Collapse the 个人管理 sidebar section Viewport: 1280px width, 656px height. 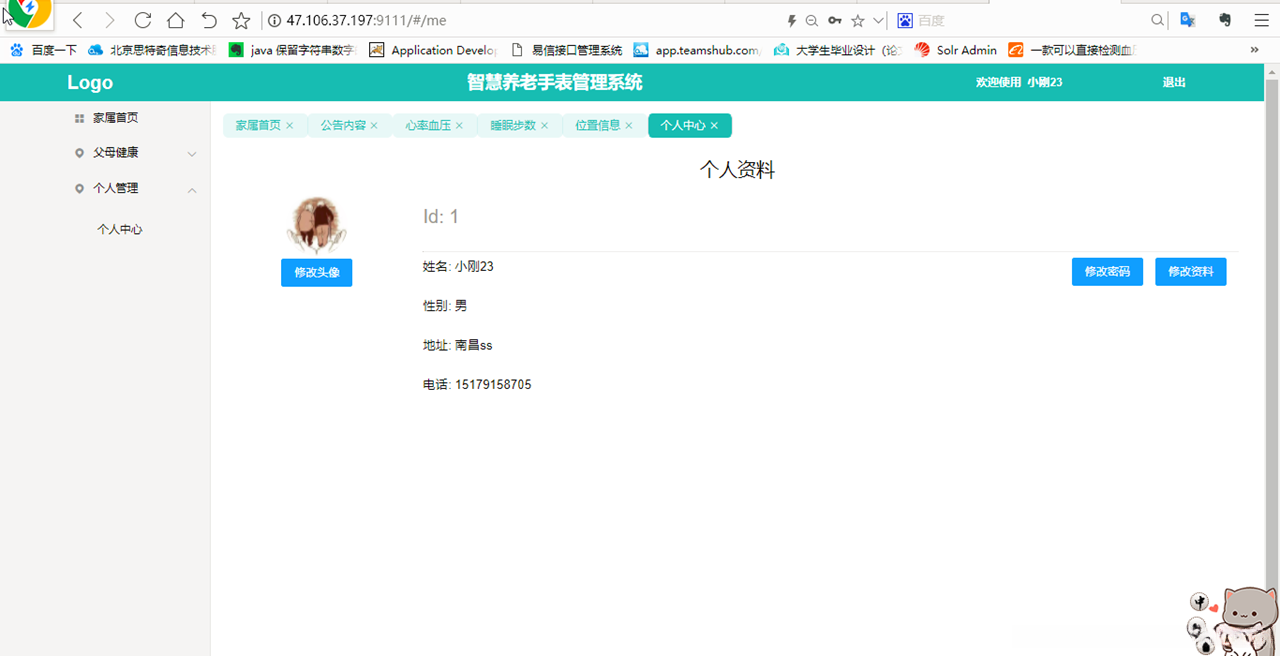click(191, 188)
